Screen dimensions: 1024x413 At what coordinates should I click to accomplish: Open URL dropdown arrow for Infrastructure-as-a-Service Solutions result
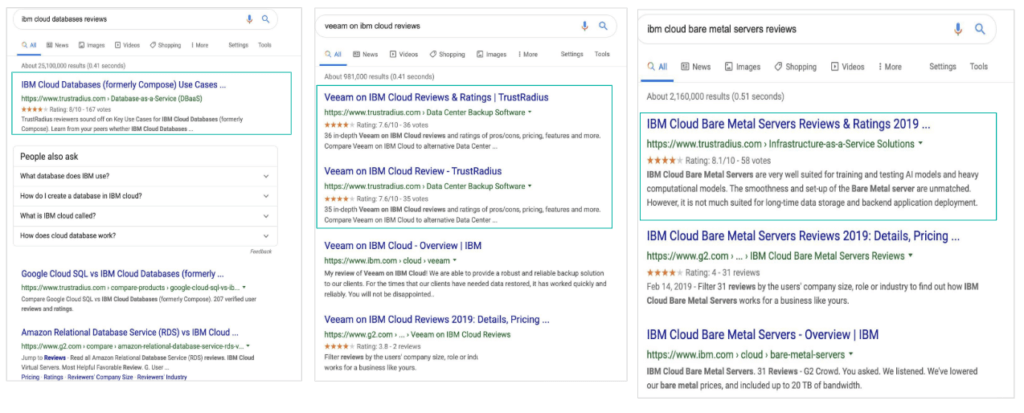[920, 143]
